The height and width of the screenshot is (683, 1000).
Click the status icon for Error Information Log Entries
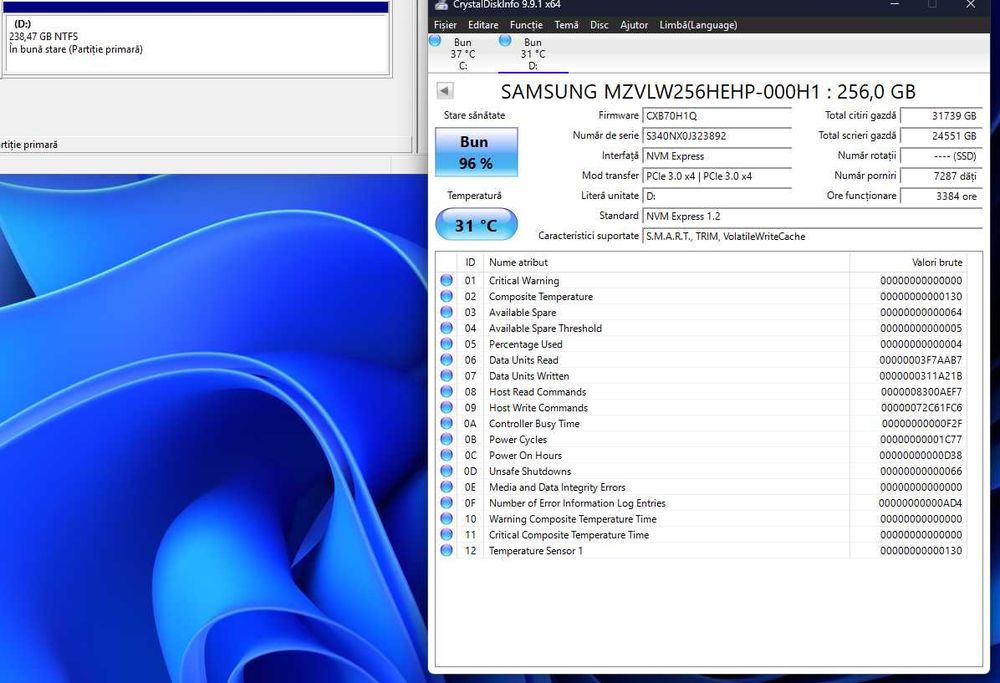point(446,503)
